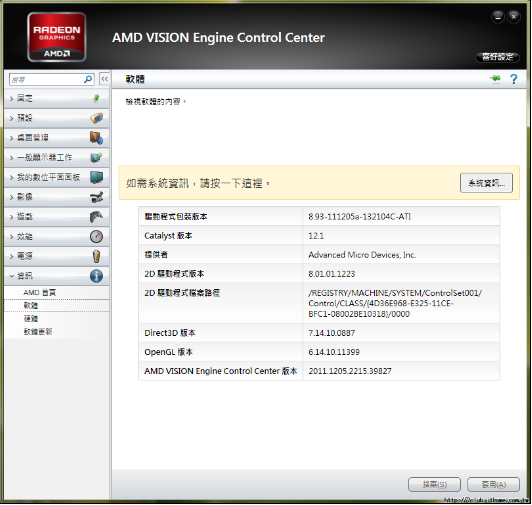Click the blue information icon beside 資訊
Viewport: 532px width, 505px height.
pos(97,276)
